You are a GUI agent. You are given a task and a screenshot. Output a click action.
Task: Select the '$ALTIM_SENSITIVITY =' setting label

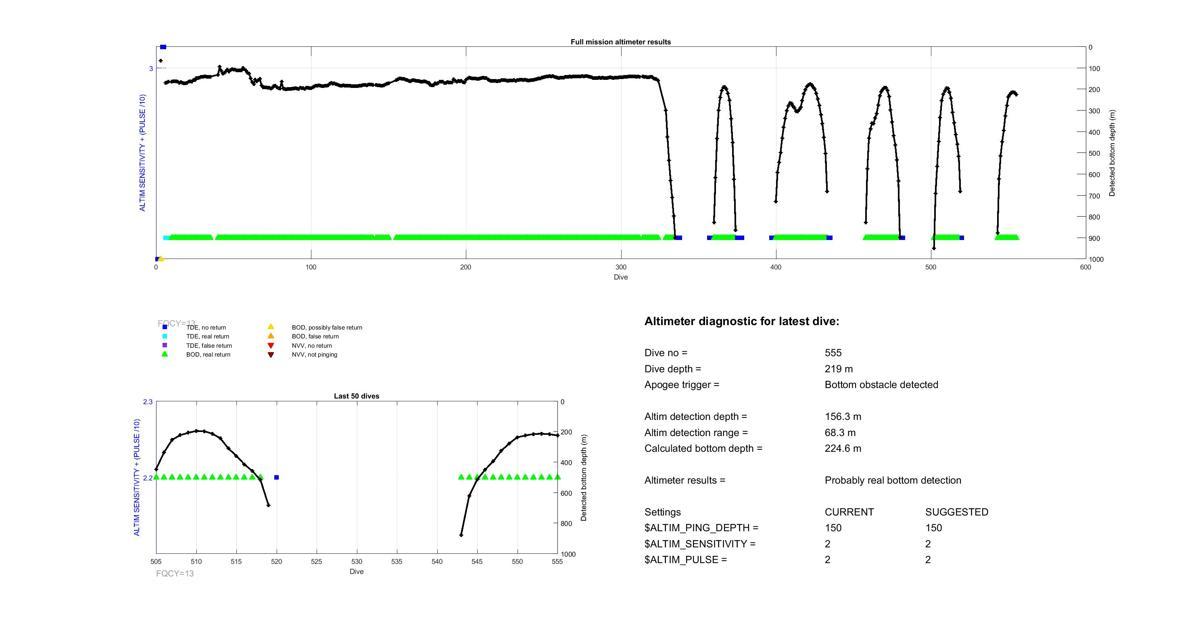(700, 544)
